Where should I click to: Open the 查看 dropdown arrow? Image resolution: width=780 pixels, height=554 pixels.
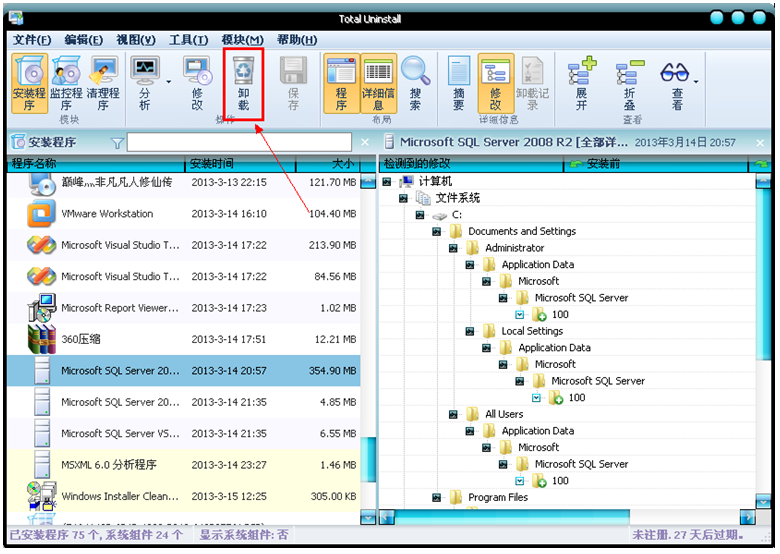pyautogui.click(x=696, y=82)
